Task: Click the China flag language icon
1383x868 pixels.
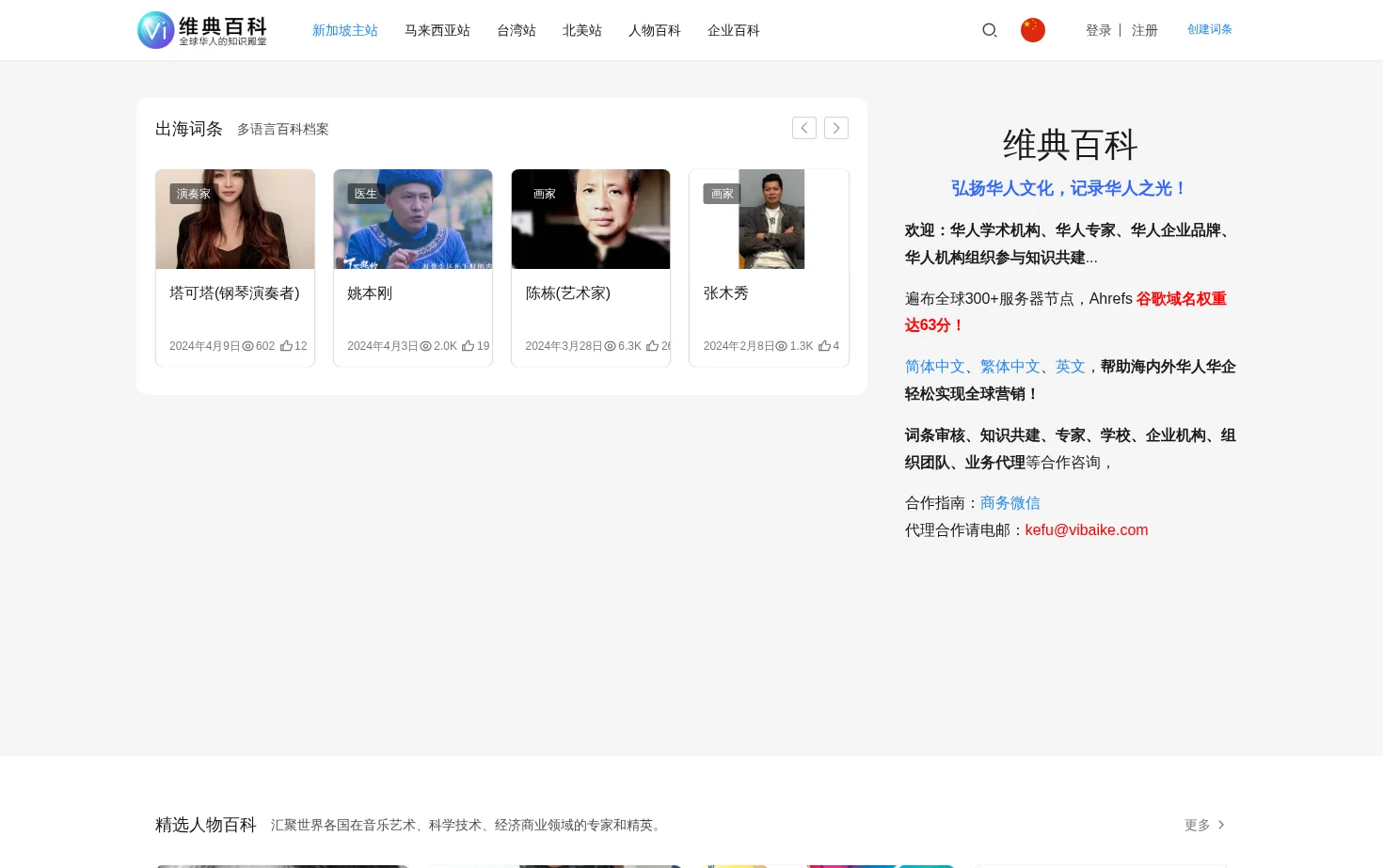Action: point(1033,30)
